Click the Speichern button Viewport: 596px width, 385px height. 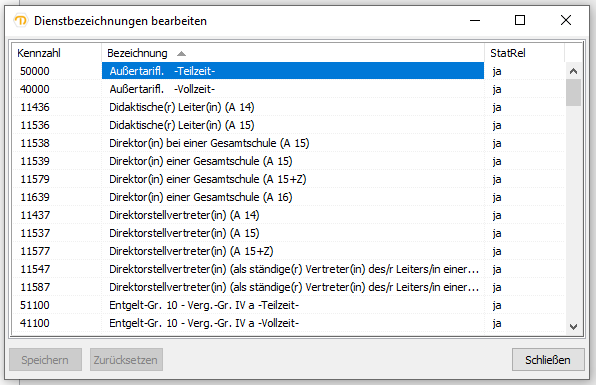45,360
